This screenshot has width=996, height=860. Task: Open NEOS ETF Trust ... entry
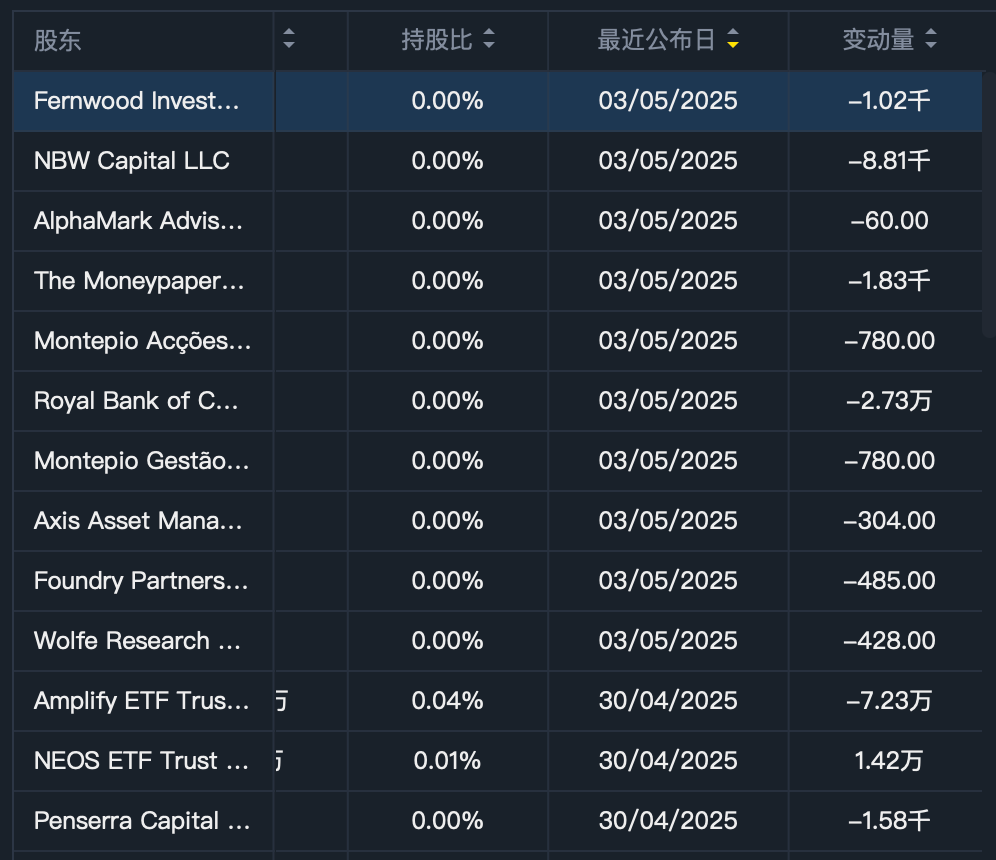coord(141,761)
